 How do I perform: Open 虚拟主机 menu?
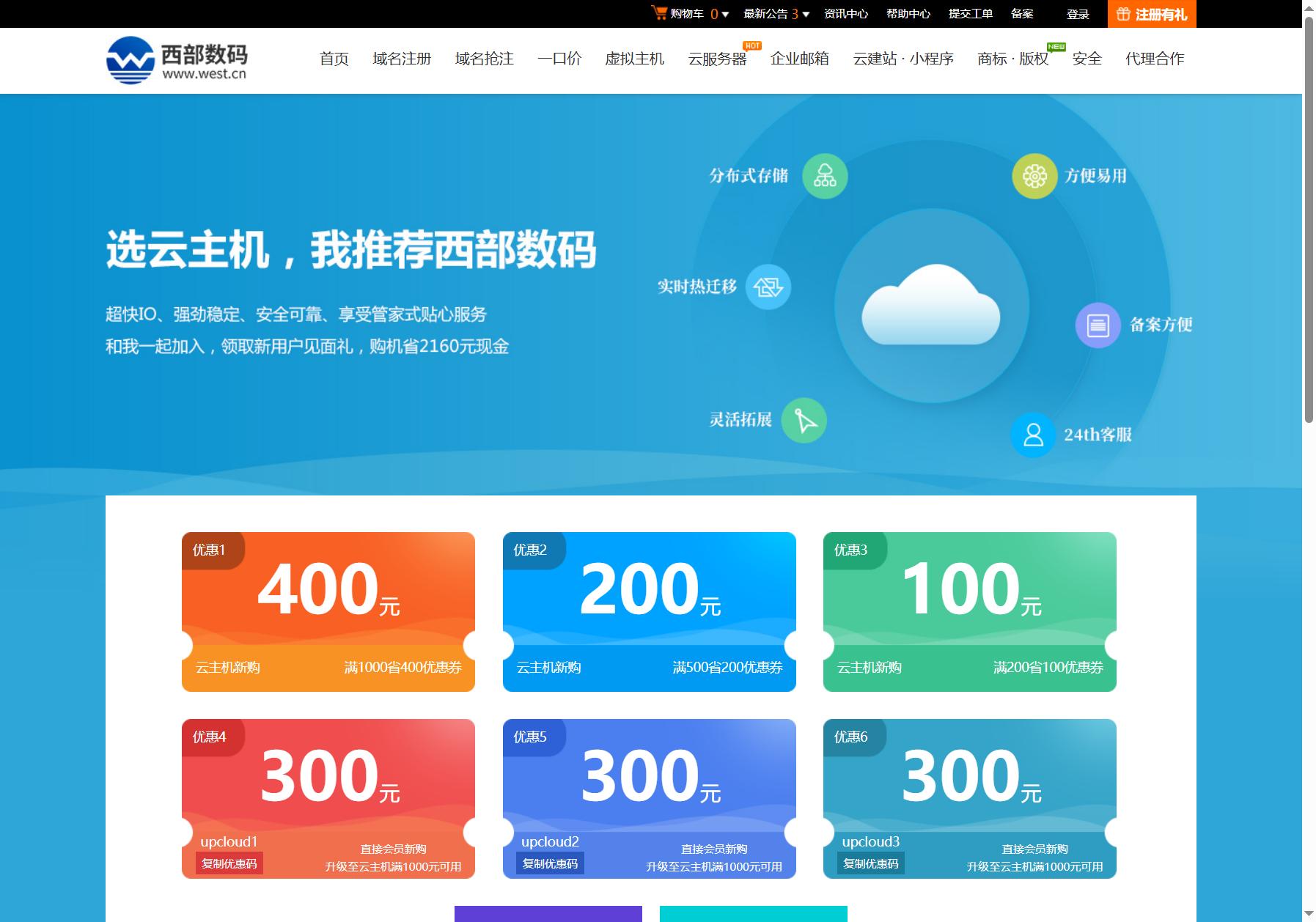(635, 59)
